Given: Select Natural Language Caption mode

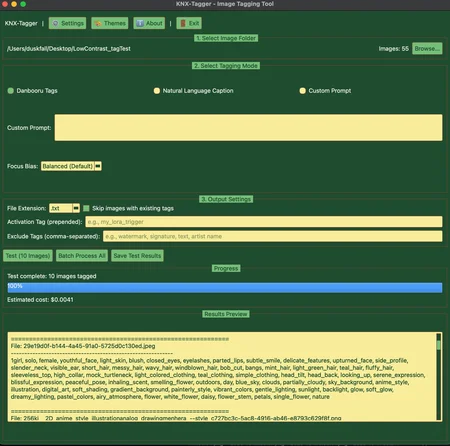Looking at the screenshot, I should (x=157, y=91).
